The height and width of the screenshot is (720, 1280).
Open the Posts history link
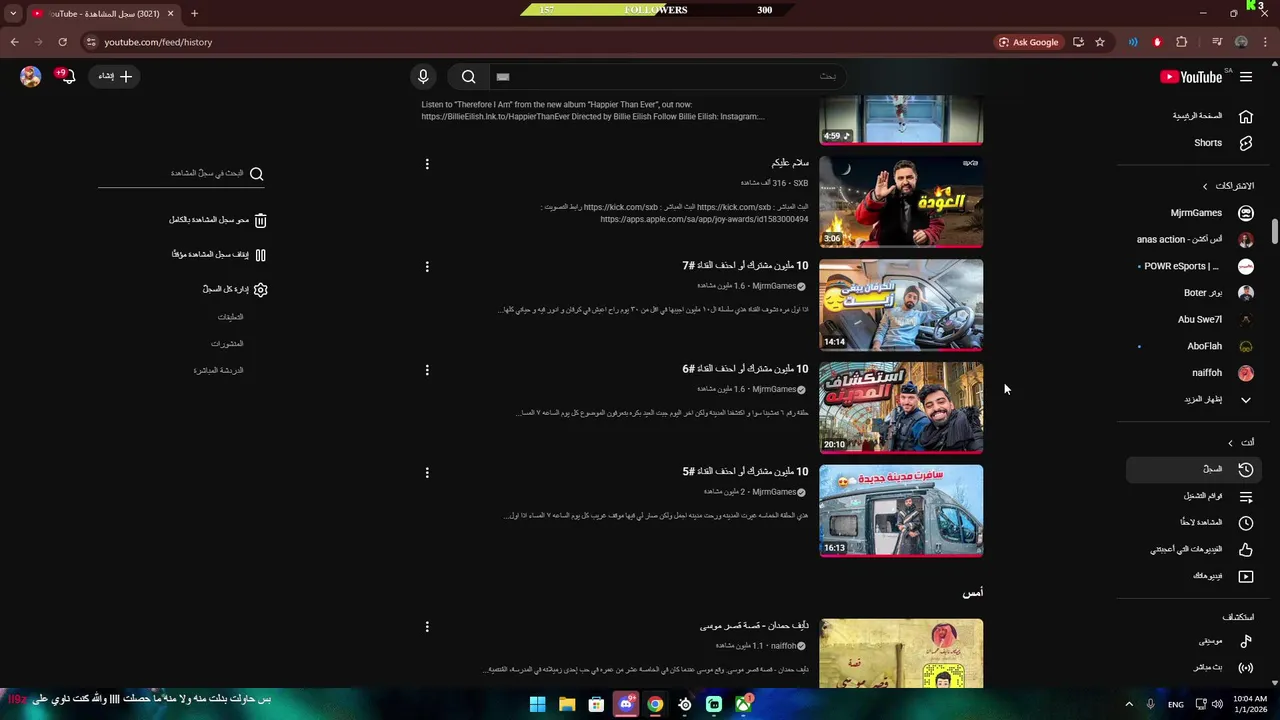(x=227, y=344)
